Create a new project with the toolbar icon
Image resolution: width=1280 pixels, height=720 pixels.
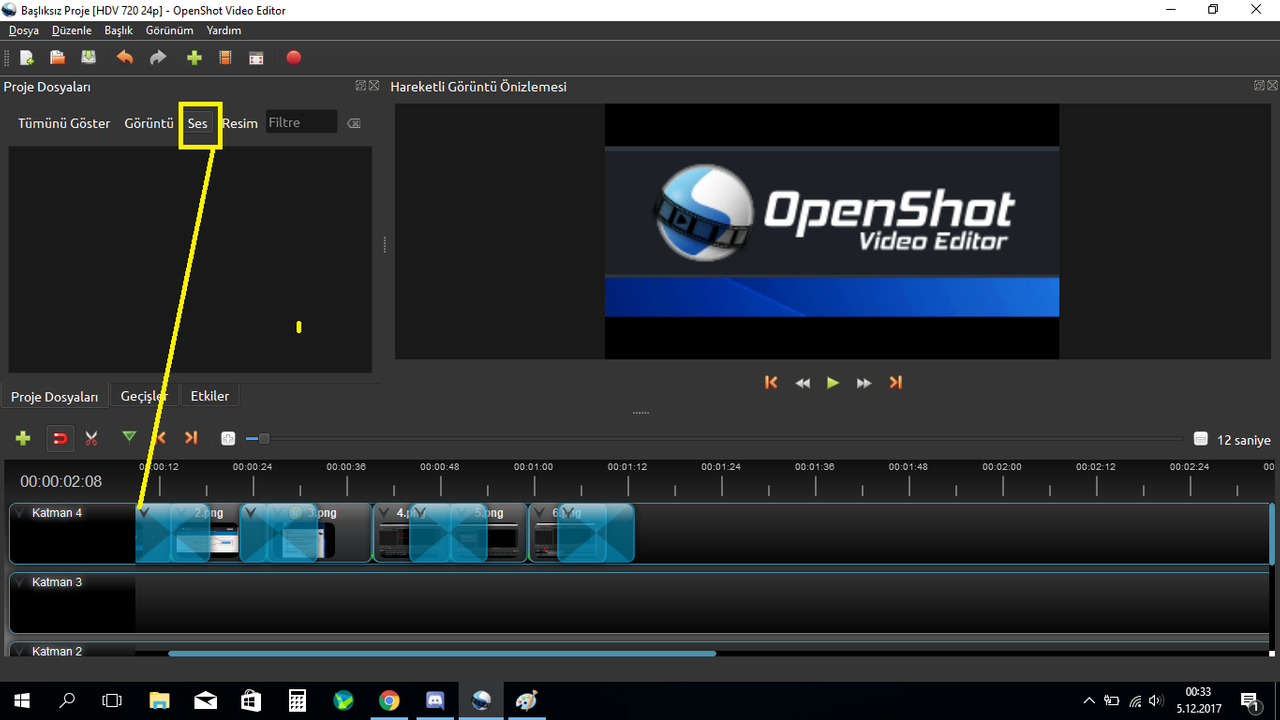(27, 58)
